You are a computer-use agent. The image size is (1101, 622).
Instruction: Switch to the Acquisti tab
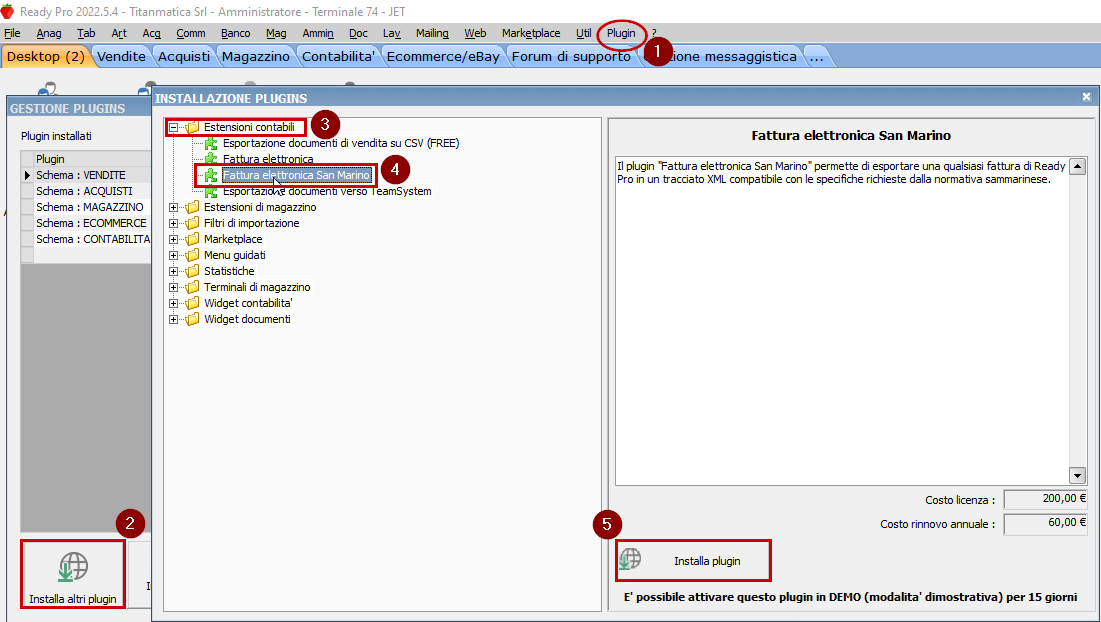tap(184, 57)
